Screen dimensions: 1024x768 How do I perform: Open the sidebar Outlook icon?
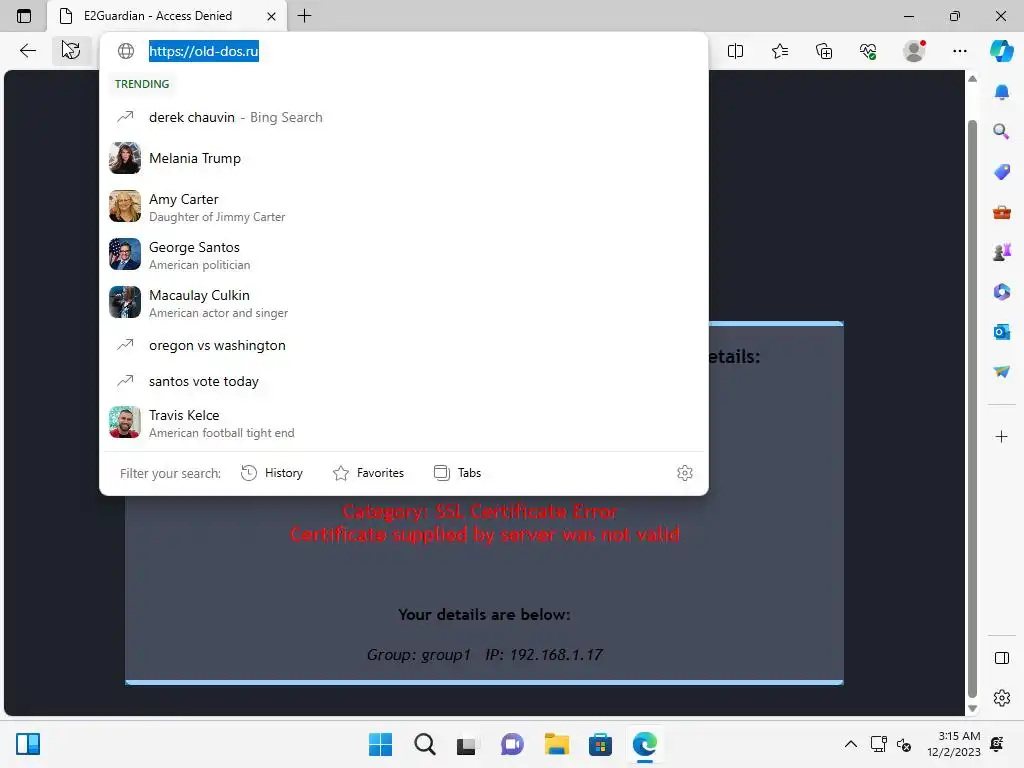[1002, 332]
